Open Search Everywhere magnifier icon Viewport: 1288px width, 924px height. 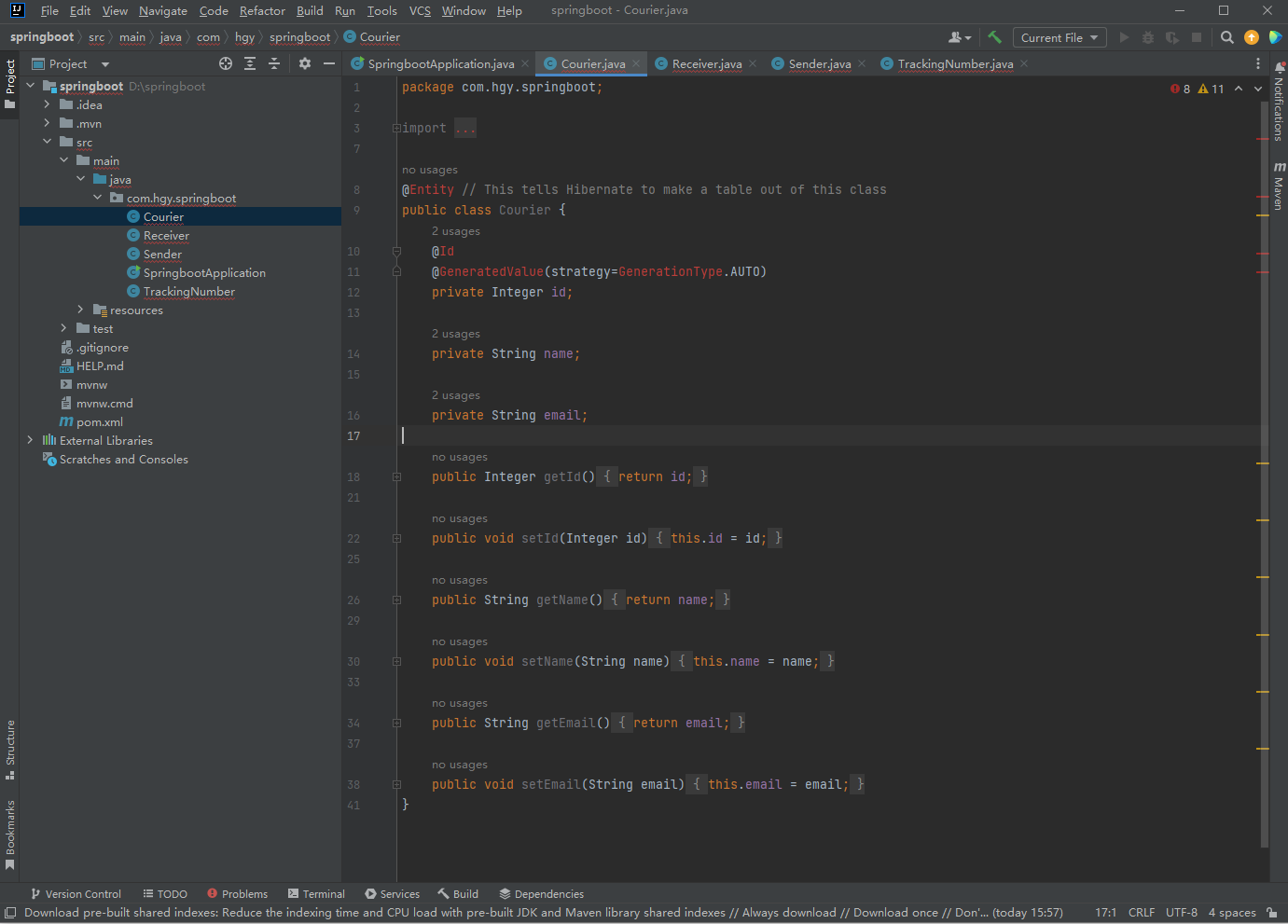point(1227,37)
